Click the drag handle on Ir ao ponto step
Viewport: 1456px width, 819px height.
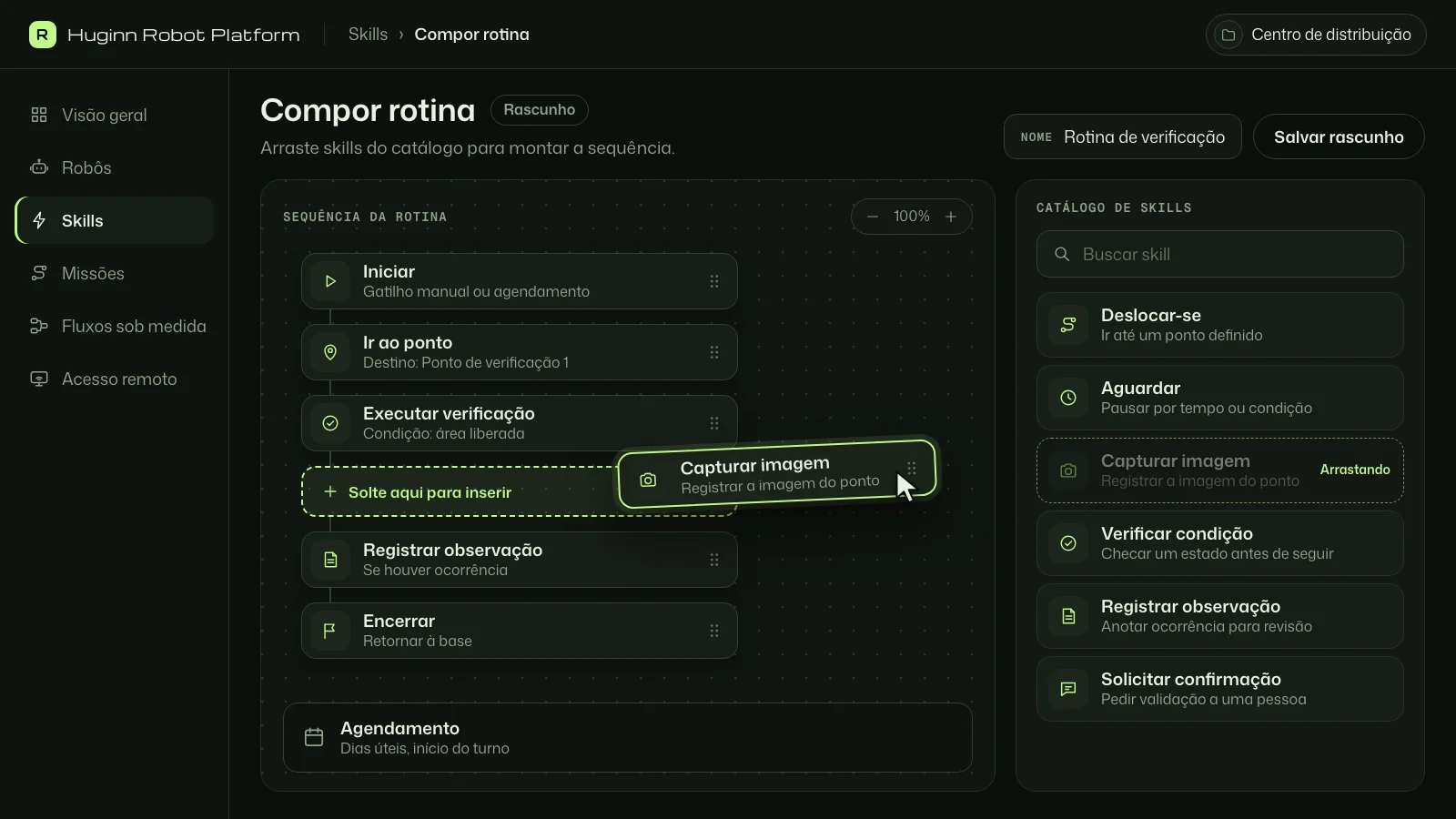point(714,352)
